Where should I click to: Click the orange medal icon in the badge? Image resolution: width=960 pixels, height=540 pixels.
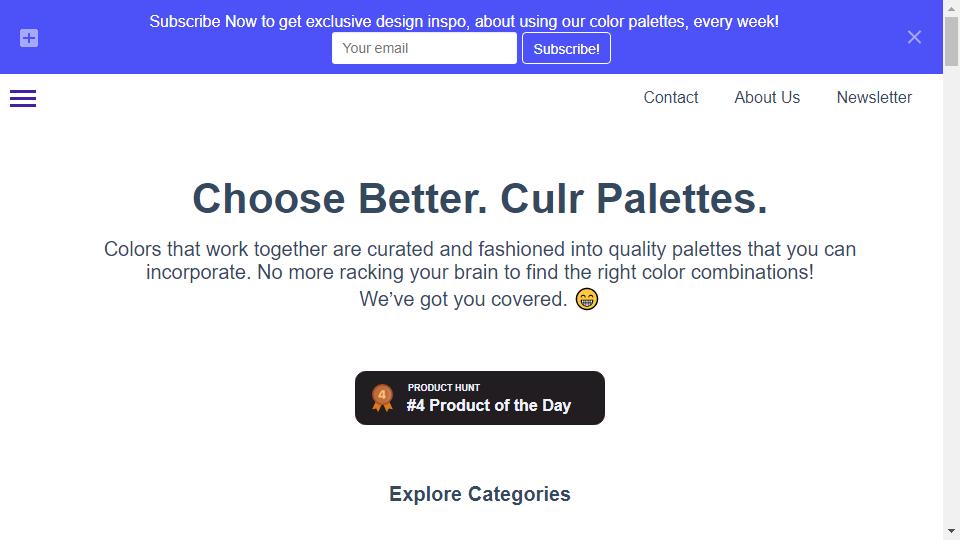tap(382, 398)
